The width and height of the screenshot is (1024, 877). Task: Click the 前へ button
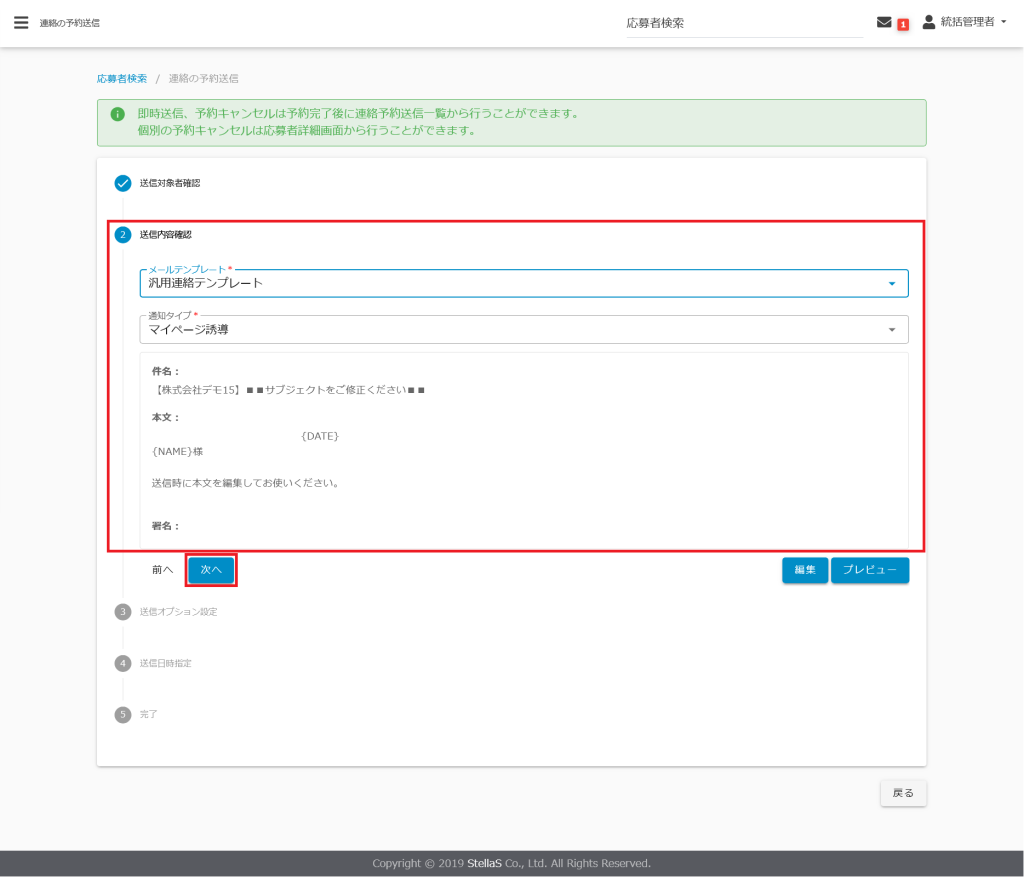[162, 570]
